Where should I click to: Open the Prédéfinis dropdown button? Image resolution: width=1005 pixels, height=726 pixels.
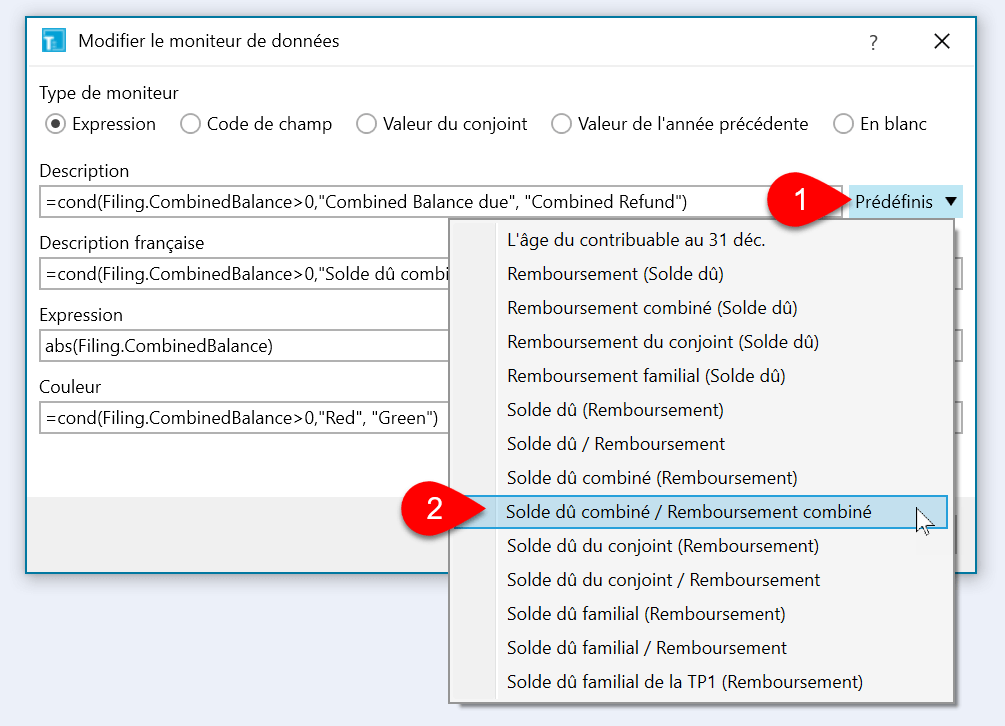coord(906,202)
